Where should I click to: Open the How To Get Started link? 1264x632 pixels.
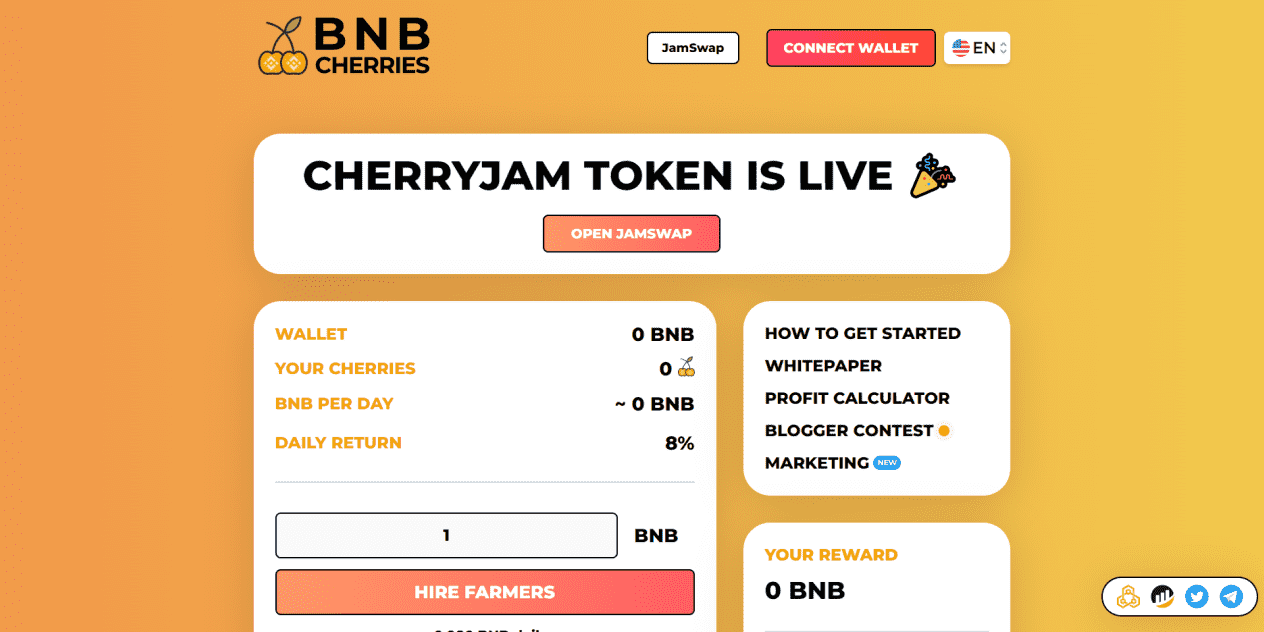pyautogui.click(x=863, y=333)
